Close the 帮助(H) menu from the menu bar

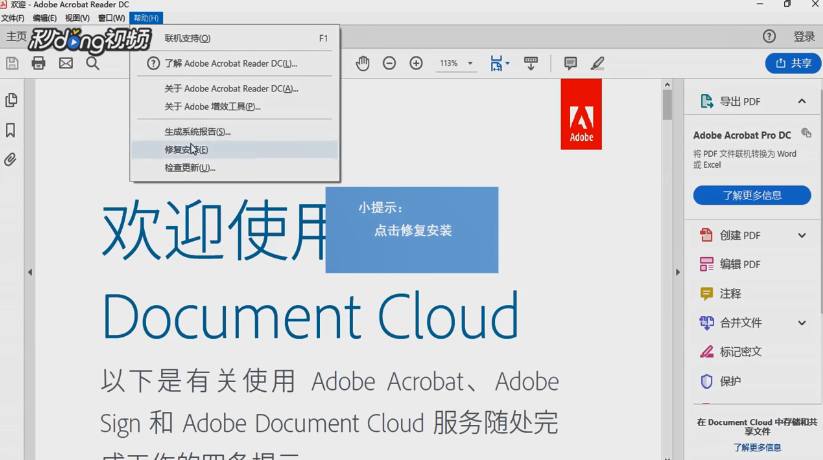click(146, 18)
